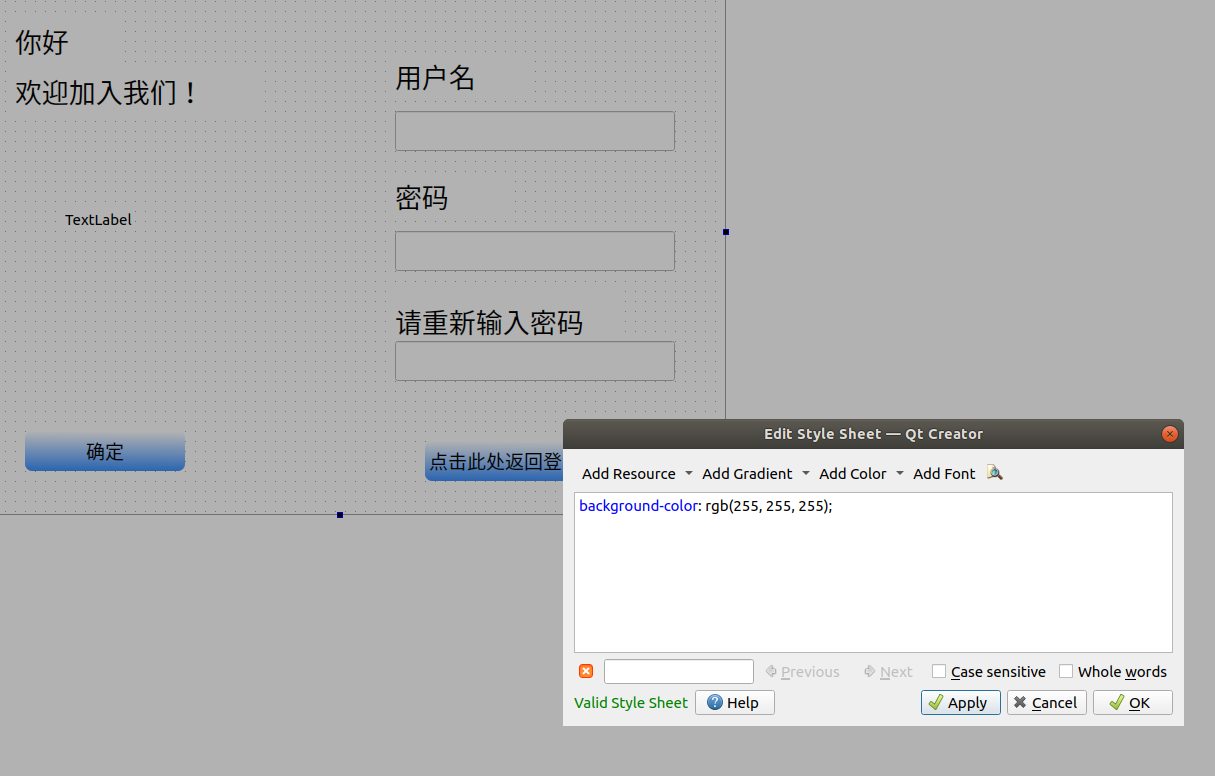Click the 点击此处返回登 button on the form

tap(494, 462)
